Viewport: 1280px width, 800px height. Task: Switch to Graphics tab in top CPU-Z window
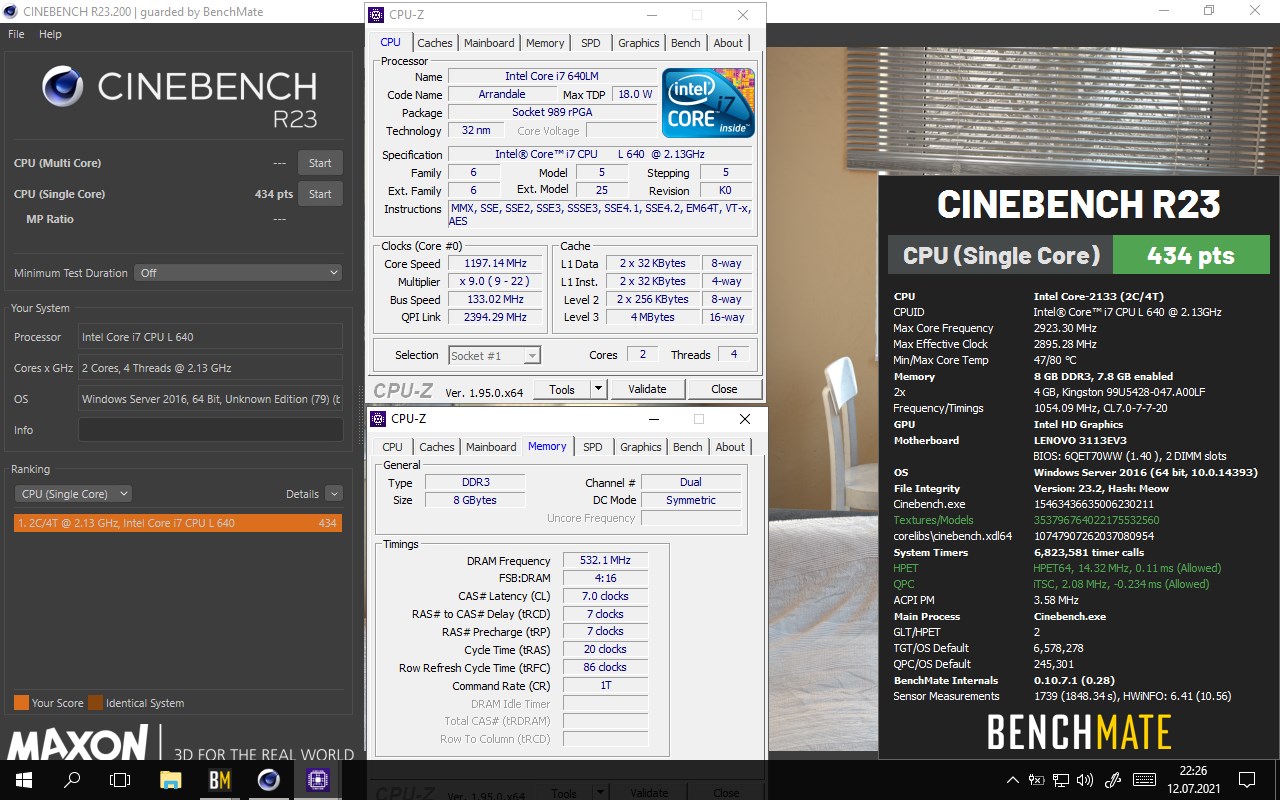639,43
